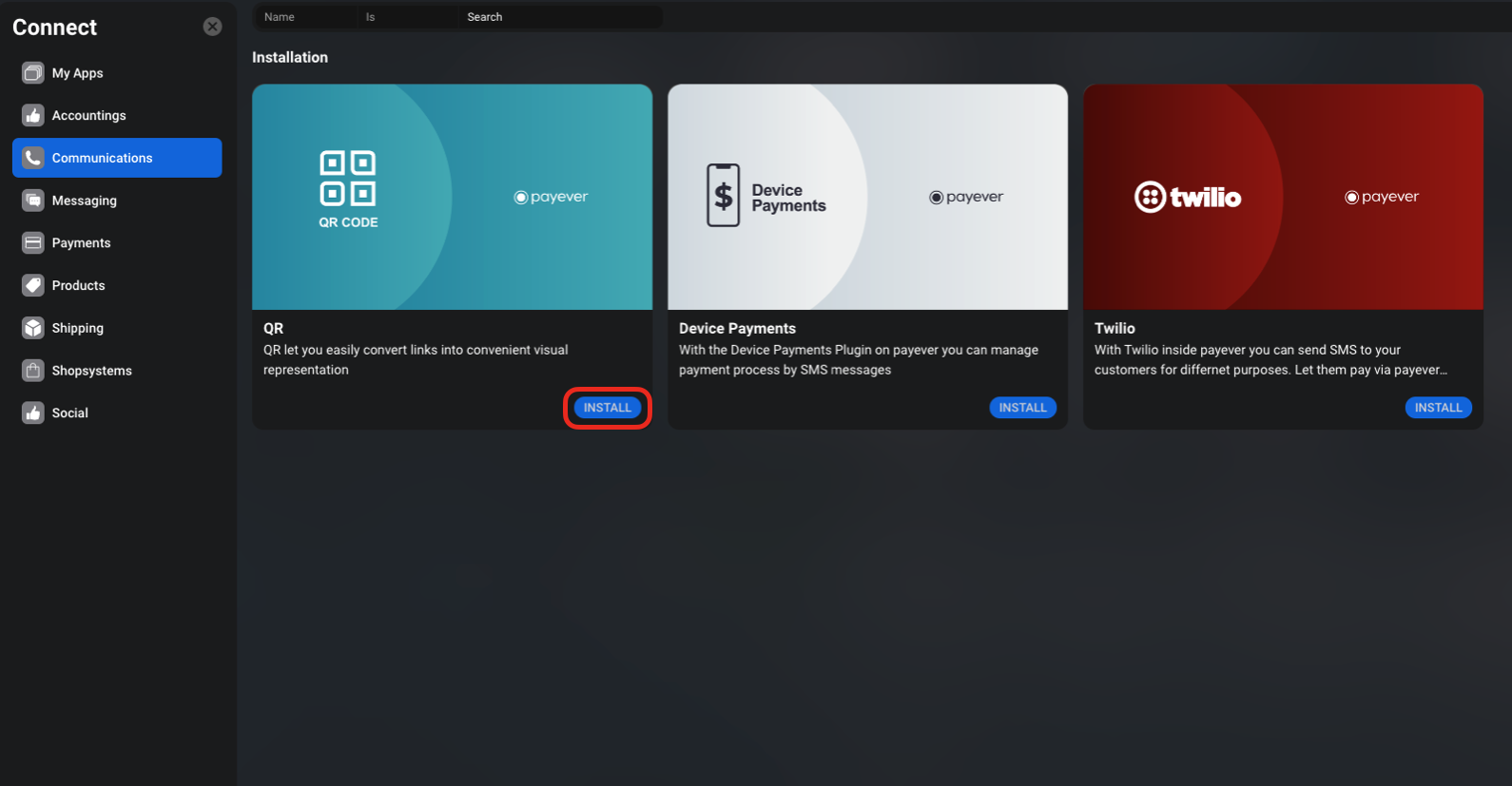
Task: Go to the Shopsystems category
Action: [x=117, y=371]
